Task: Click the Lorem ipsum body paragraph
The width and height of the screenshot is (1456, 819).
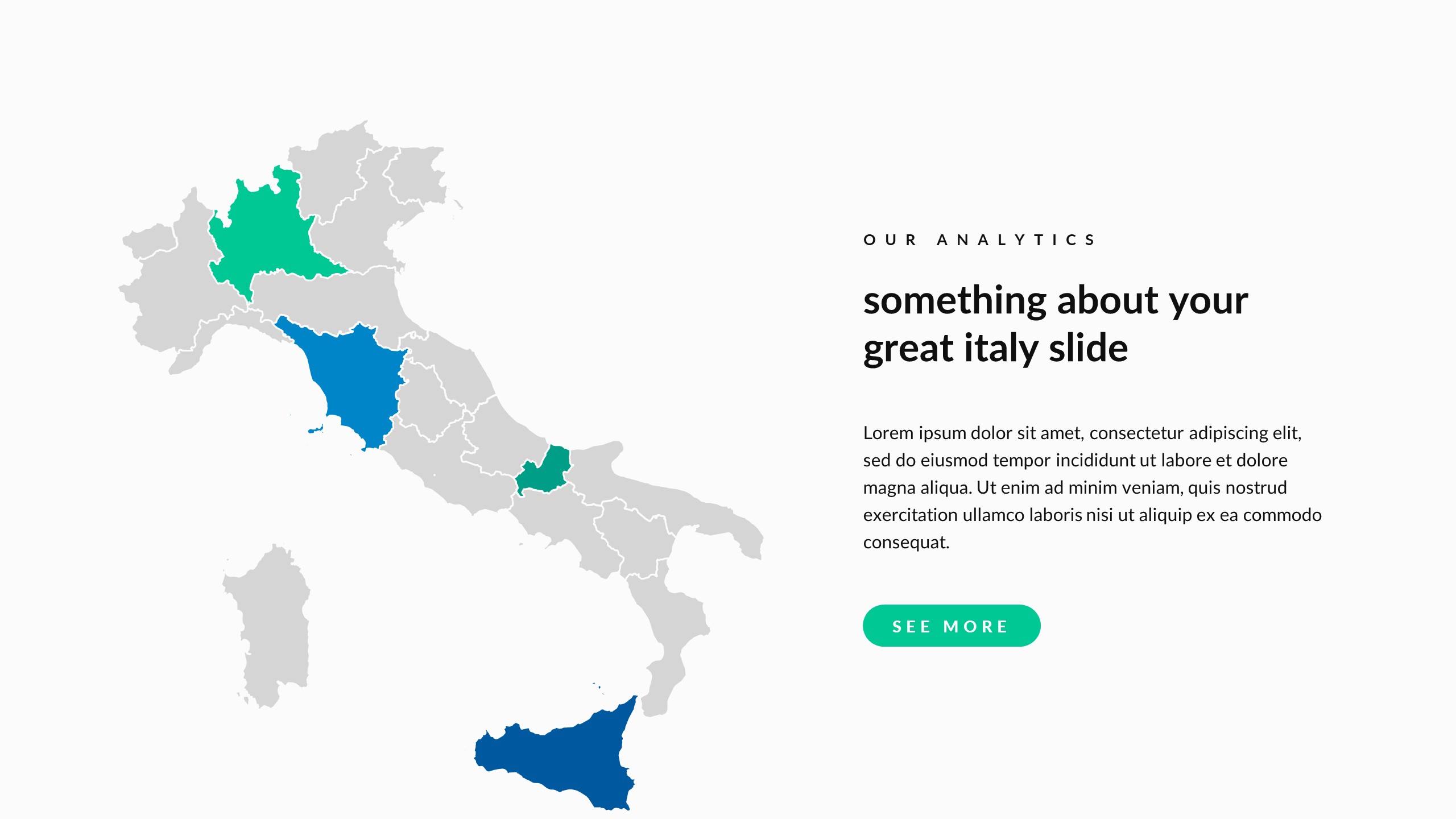Action: point(1092,487)
